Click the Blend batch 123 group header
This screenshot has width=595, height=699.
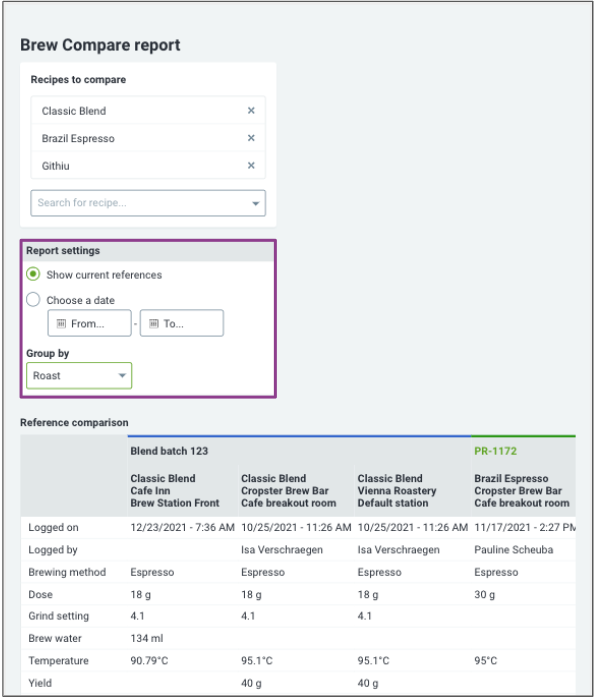(169, 451)
